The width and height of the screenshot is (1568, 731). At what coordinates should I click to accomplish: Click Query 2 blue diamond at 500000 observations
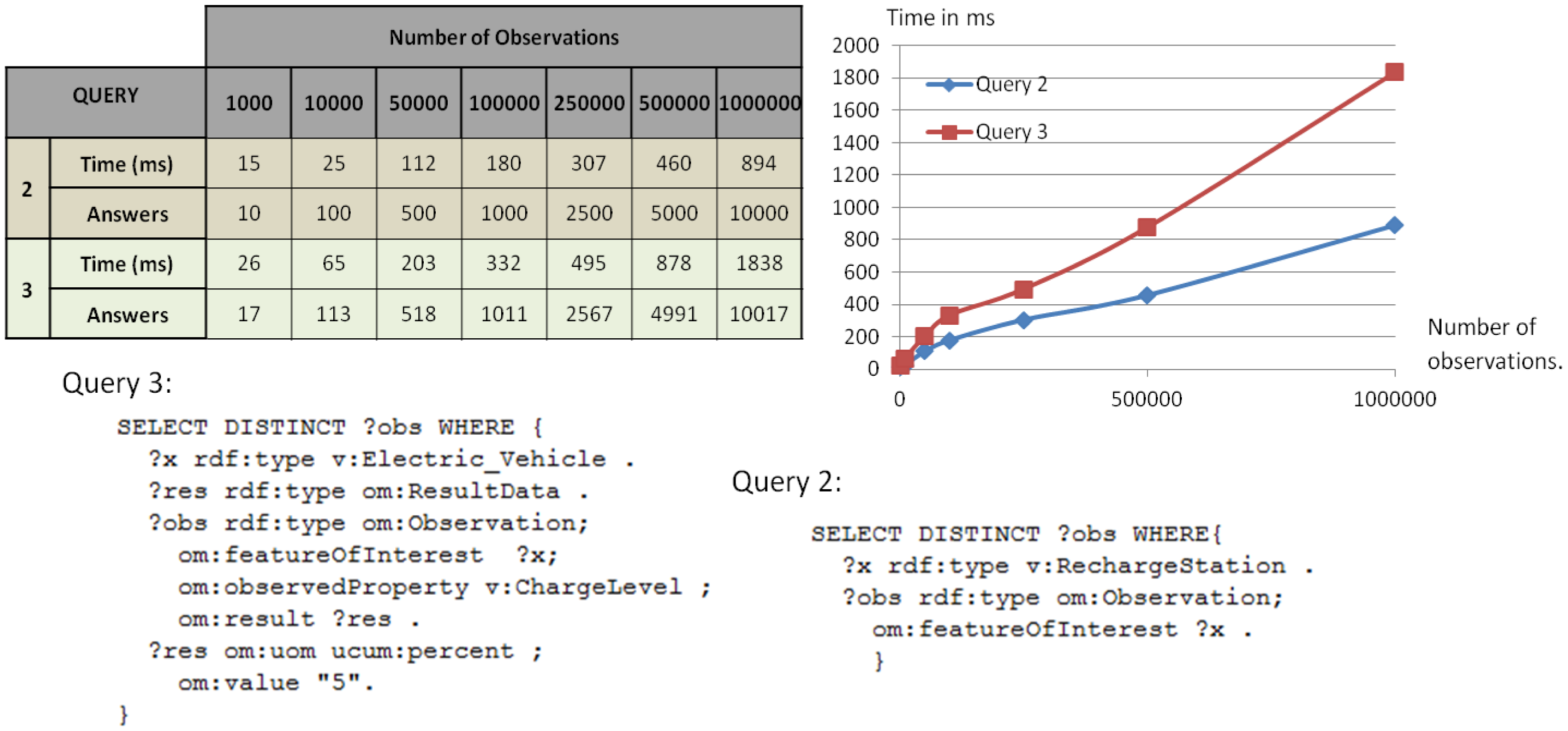pos(1147,296)
